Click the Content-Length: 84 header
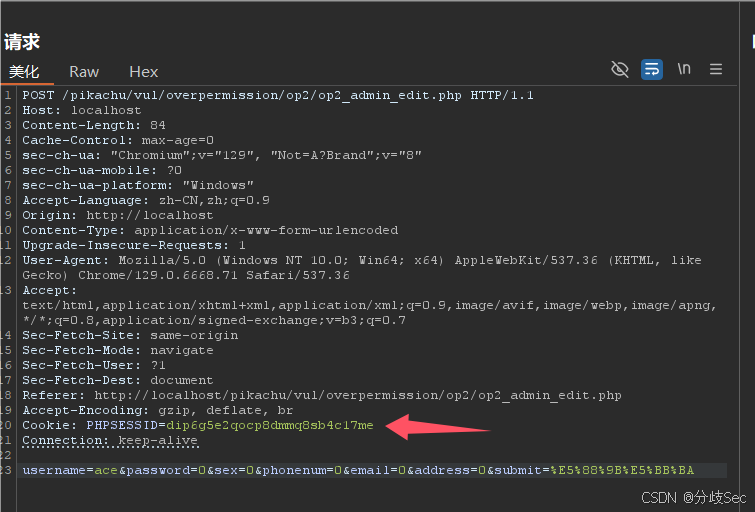 click(x=94, y=125)
